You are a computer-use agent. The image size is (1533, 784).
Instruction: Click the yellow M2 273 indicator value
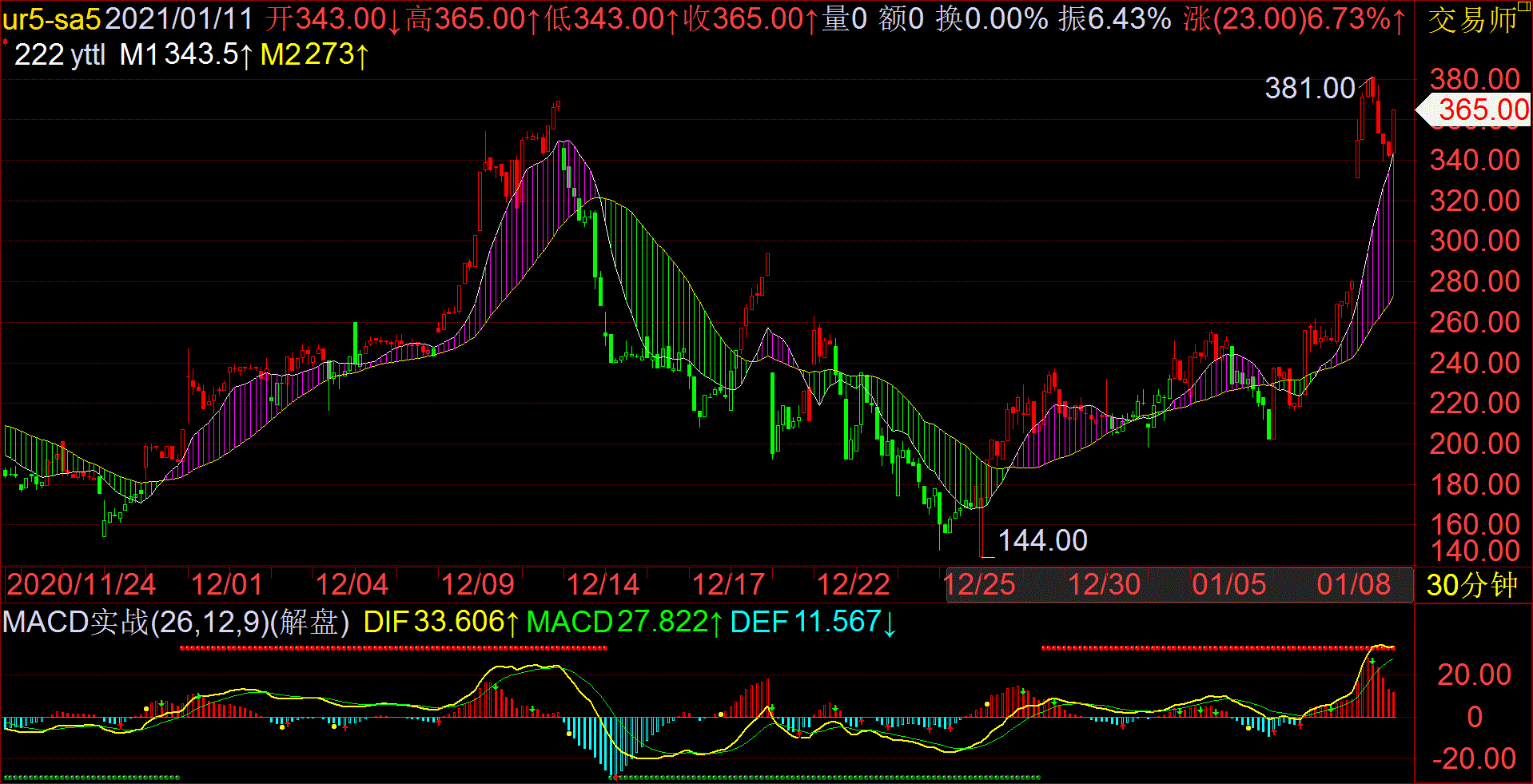315,55
